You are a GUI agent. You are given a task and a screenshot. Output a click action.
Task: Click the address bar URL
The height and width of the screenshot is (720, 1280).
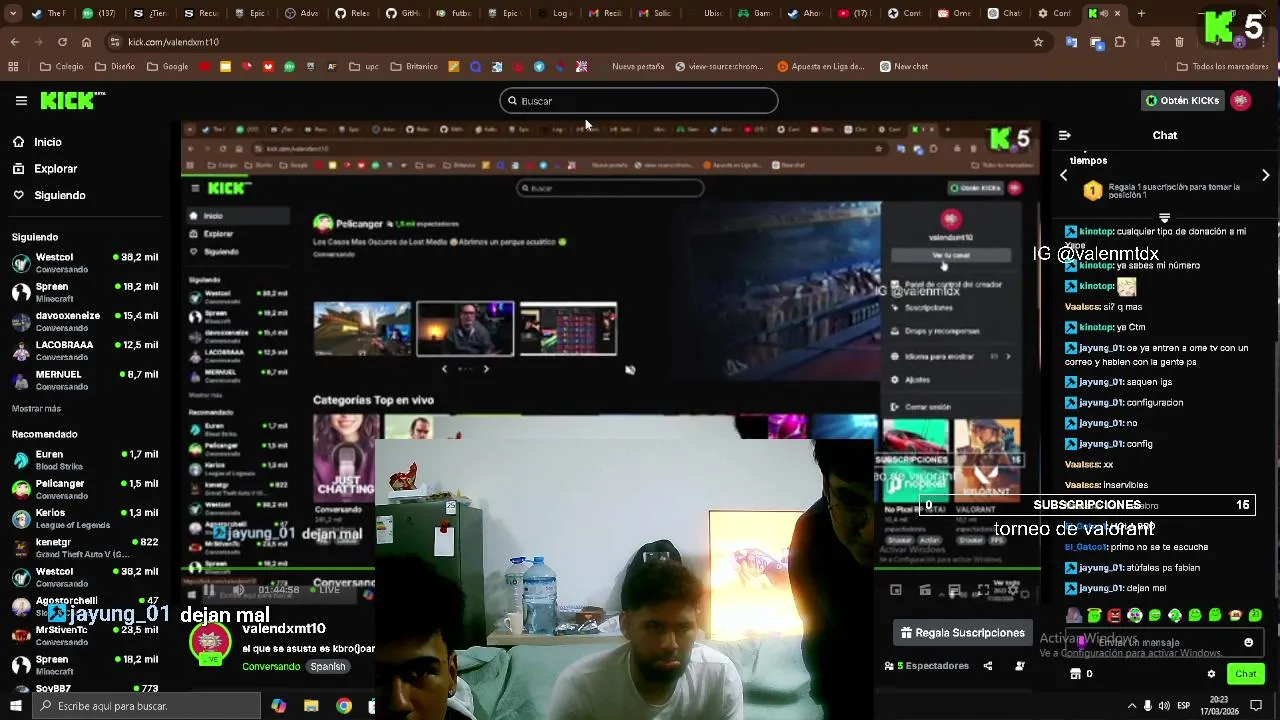(x=173, y=42)
